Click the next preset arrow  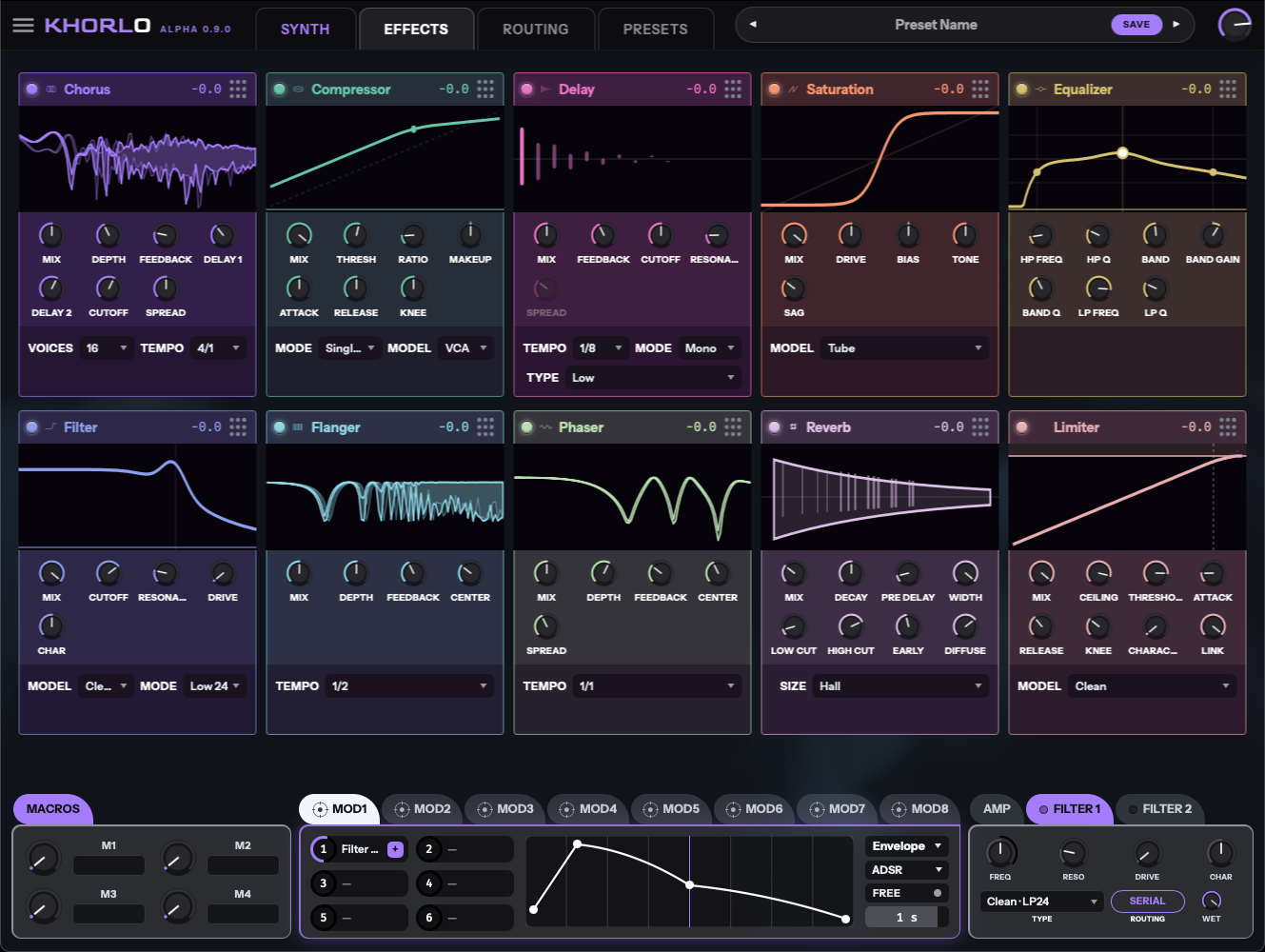(1176, 25)
